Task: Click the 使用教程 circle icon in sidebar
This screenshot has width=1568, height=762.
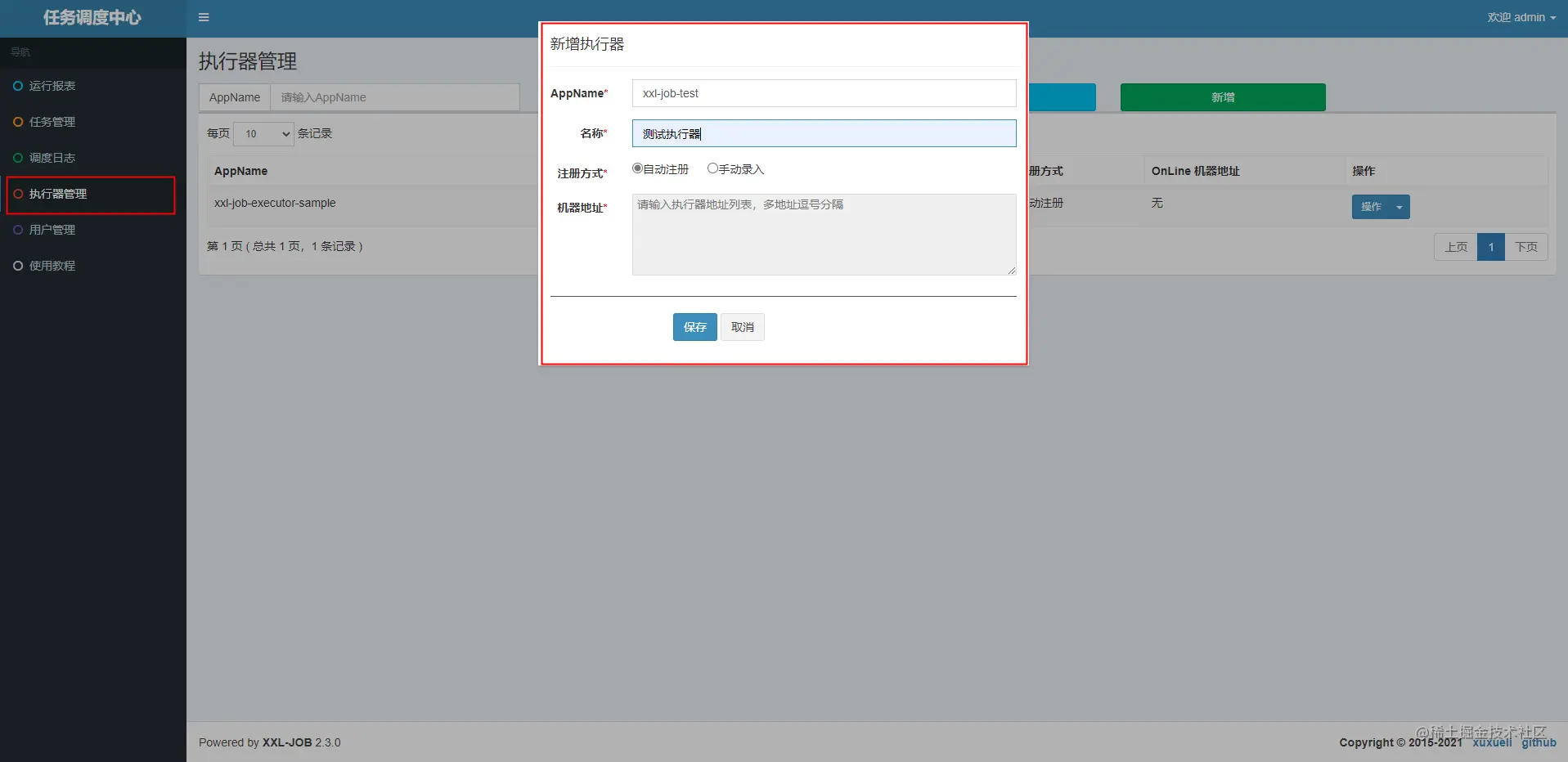Action: click(18, 266)
